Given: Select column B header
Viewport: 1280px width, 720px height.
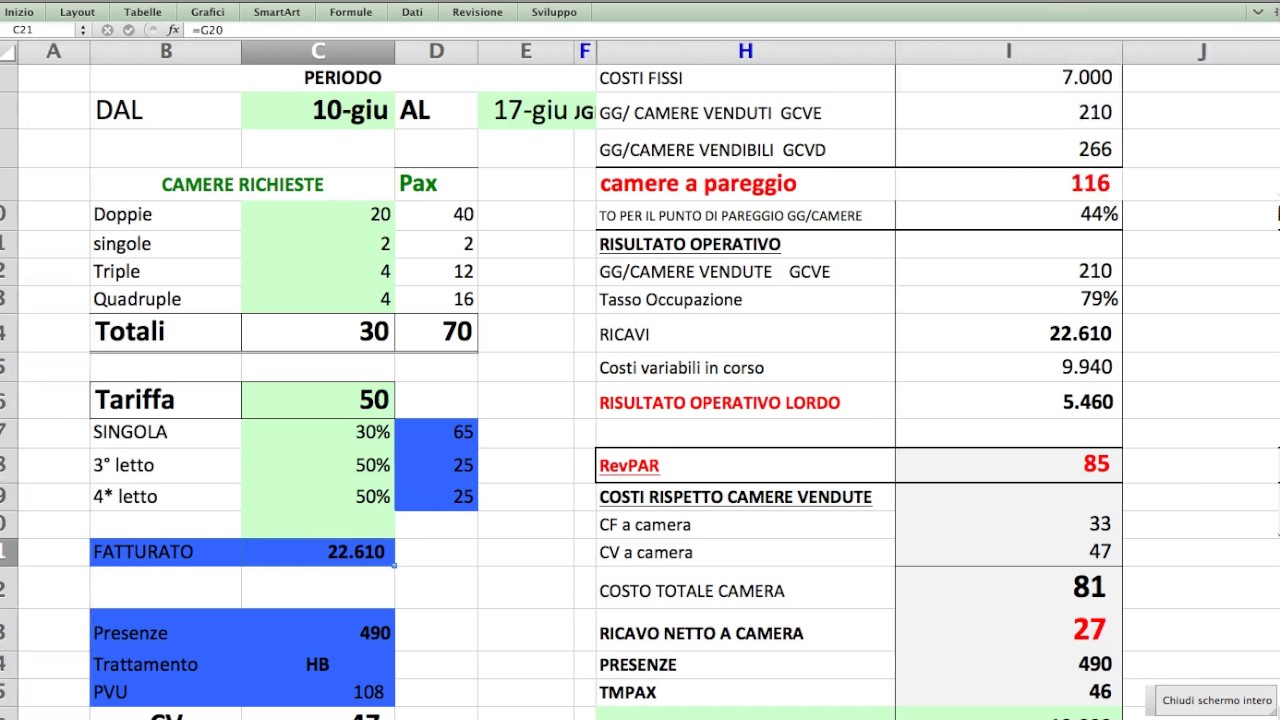Looking at the screenshot, I should coord(166,51).
